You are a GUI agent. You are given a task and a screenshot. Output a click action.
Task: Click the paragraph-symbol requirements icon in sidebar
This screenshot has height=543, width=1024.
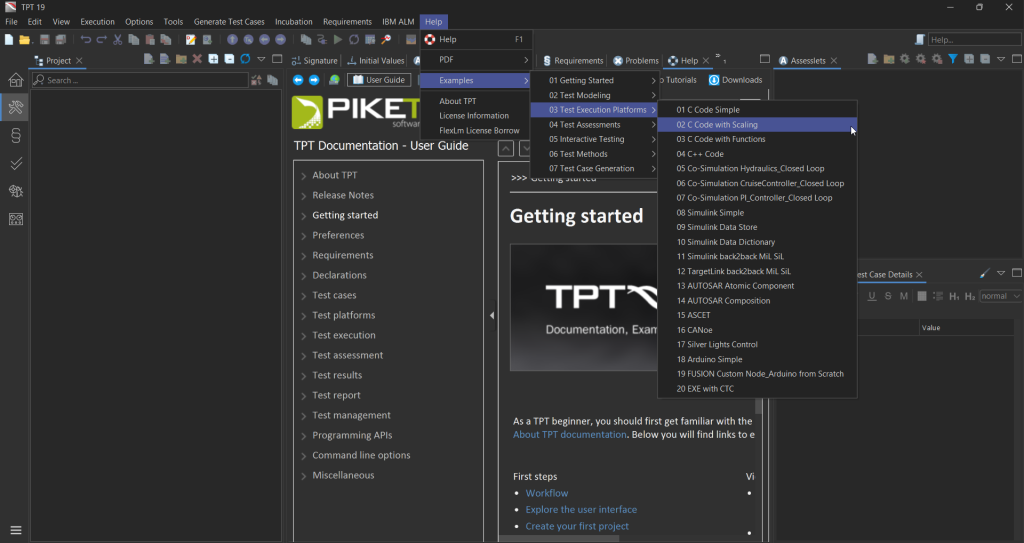15,134
